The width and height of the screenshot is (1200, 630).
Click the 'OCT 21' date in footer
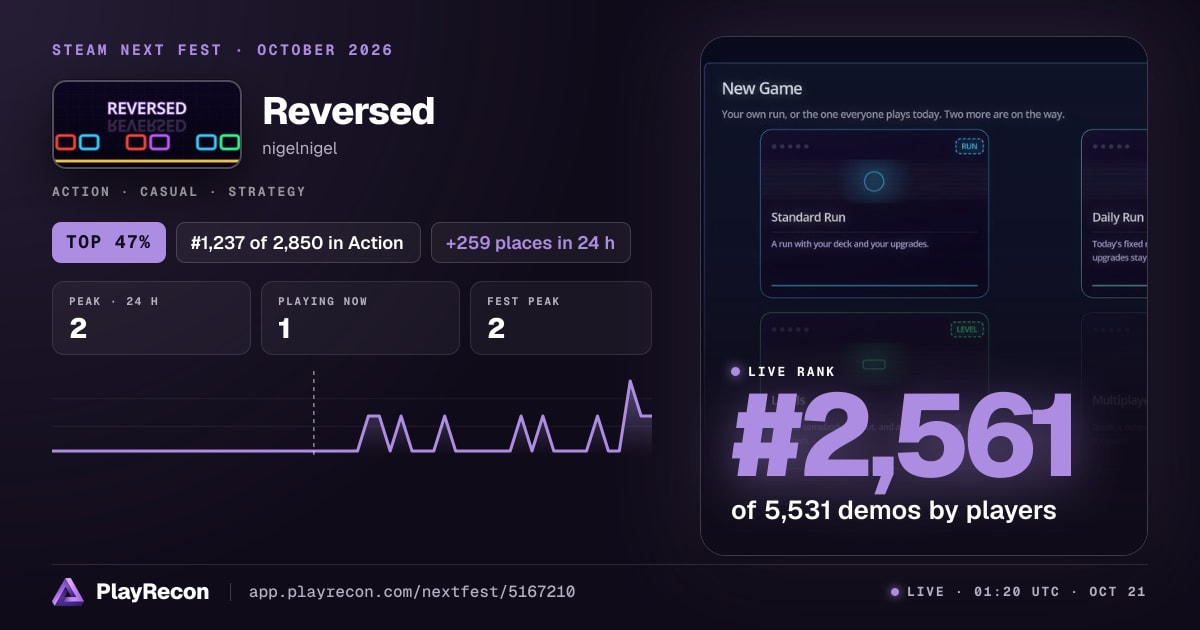(x=1117, y=592)
